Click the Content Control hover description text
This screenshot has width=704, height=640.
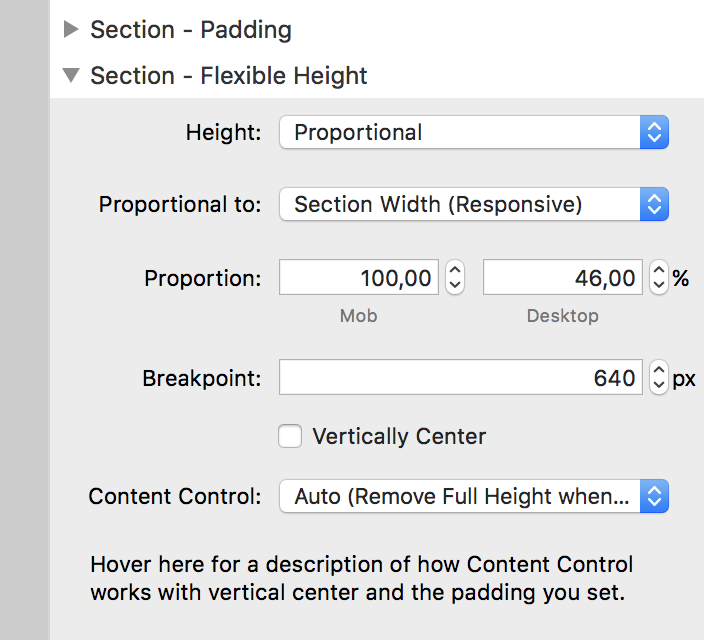[x=360, y=578]
